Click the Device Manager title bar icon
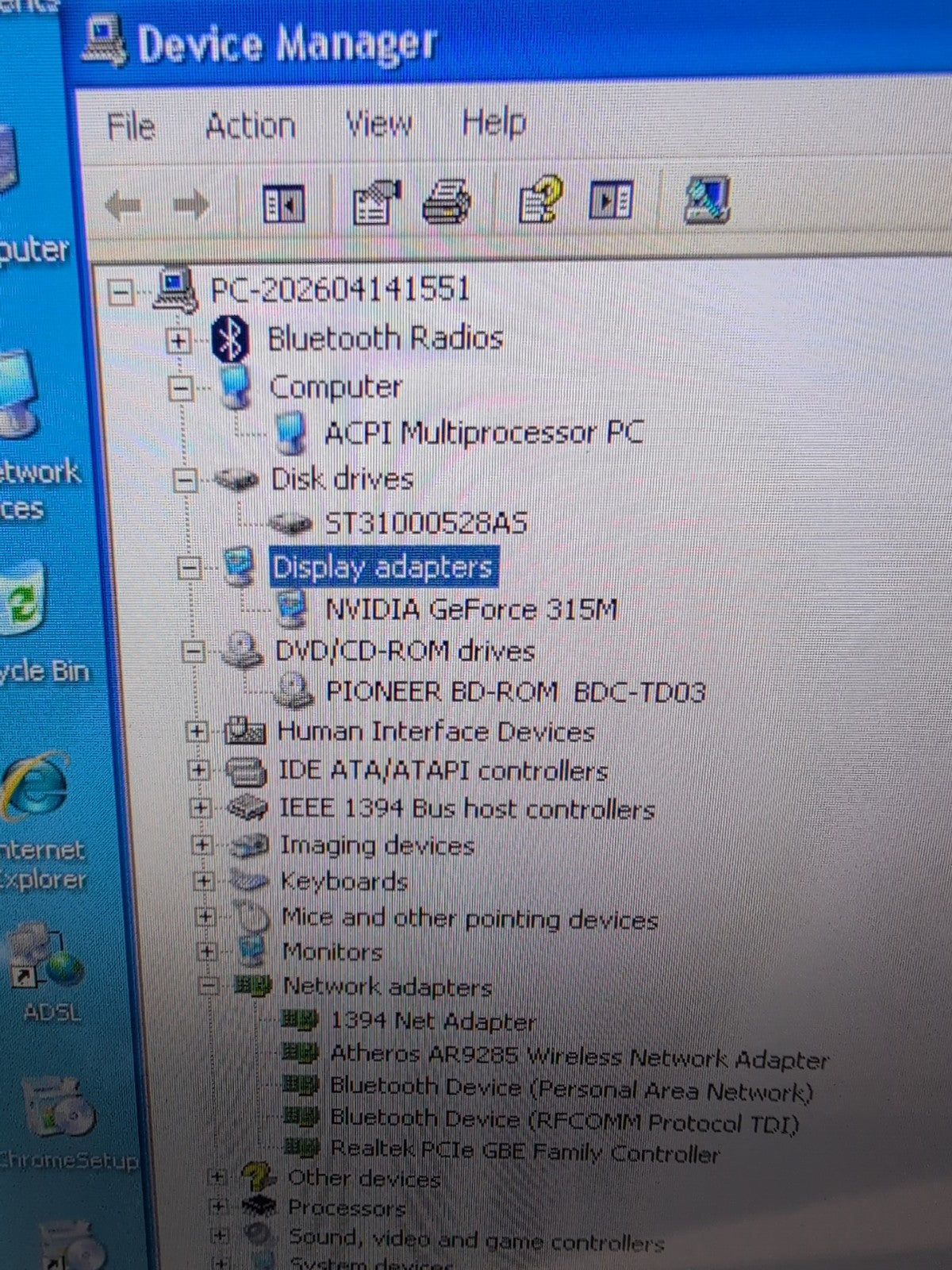This screenshot has width=952, height=1270. pos(103,41)
